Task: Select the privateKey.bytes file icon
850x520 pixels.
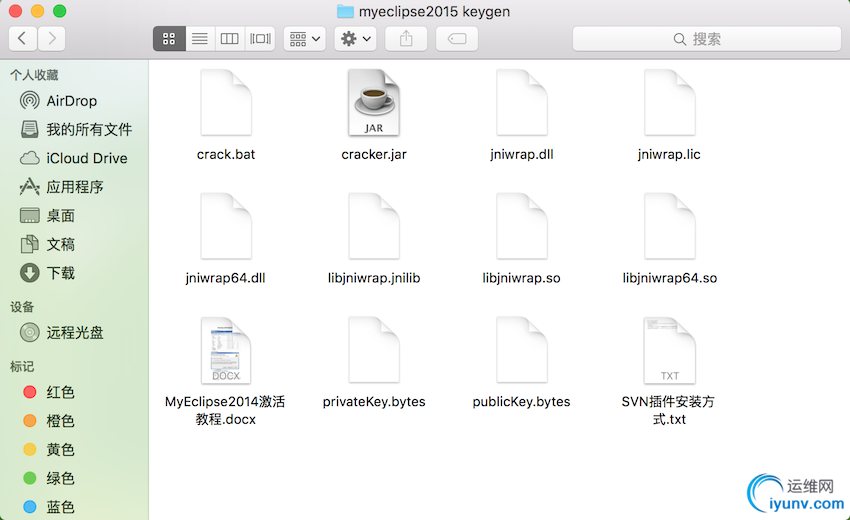Action: [374, 350]
